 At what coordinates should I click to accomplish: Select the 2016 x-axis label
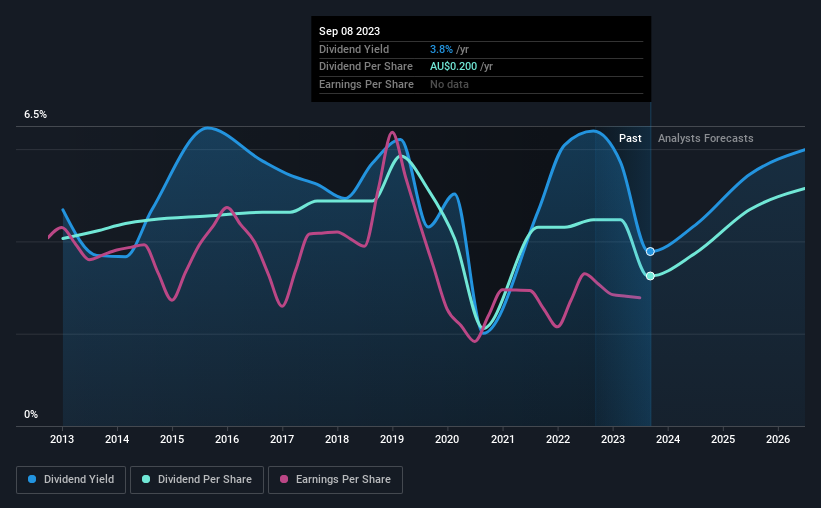pyautogui.click(x=227, y=439)
